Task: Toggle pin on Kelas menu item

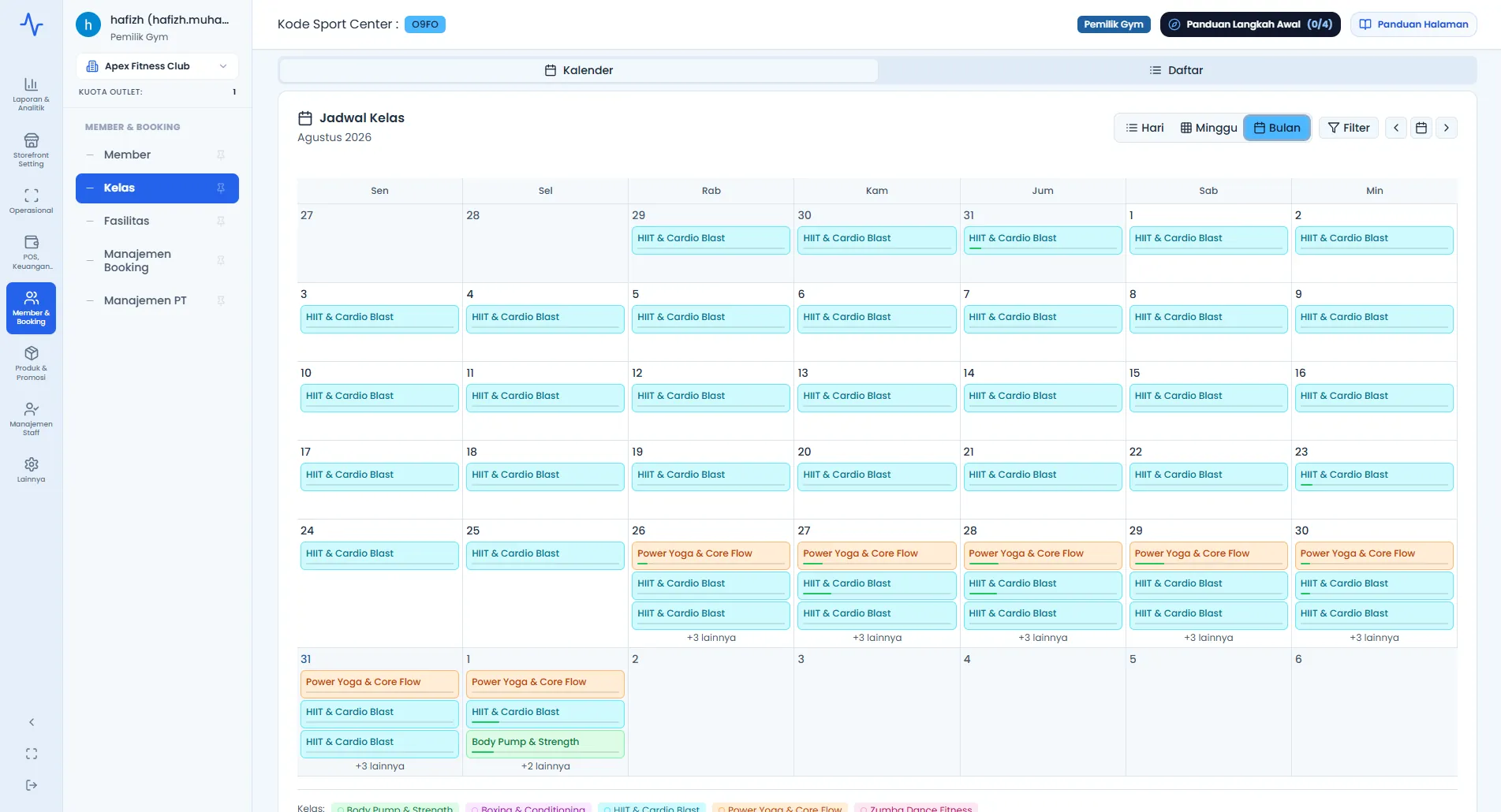Action: [221, 188]
